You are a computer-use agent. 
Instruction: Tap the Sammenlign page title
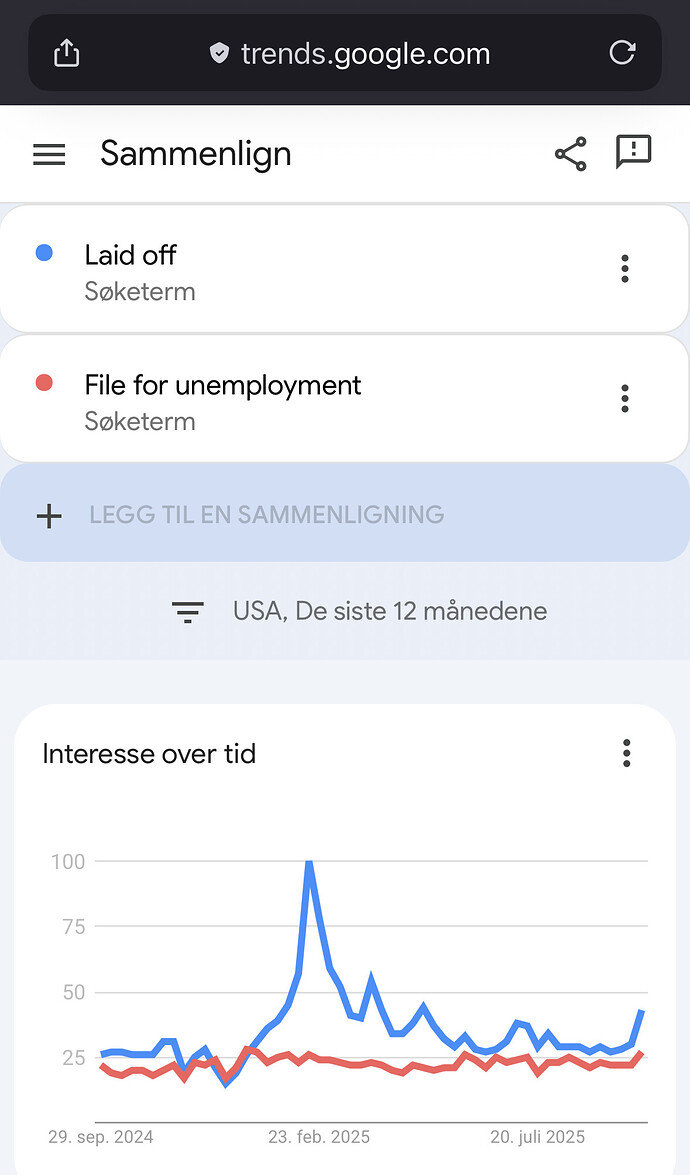[x=196, y=154]
